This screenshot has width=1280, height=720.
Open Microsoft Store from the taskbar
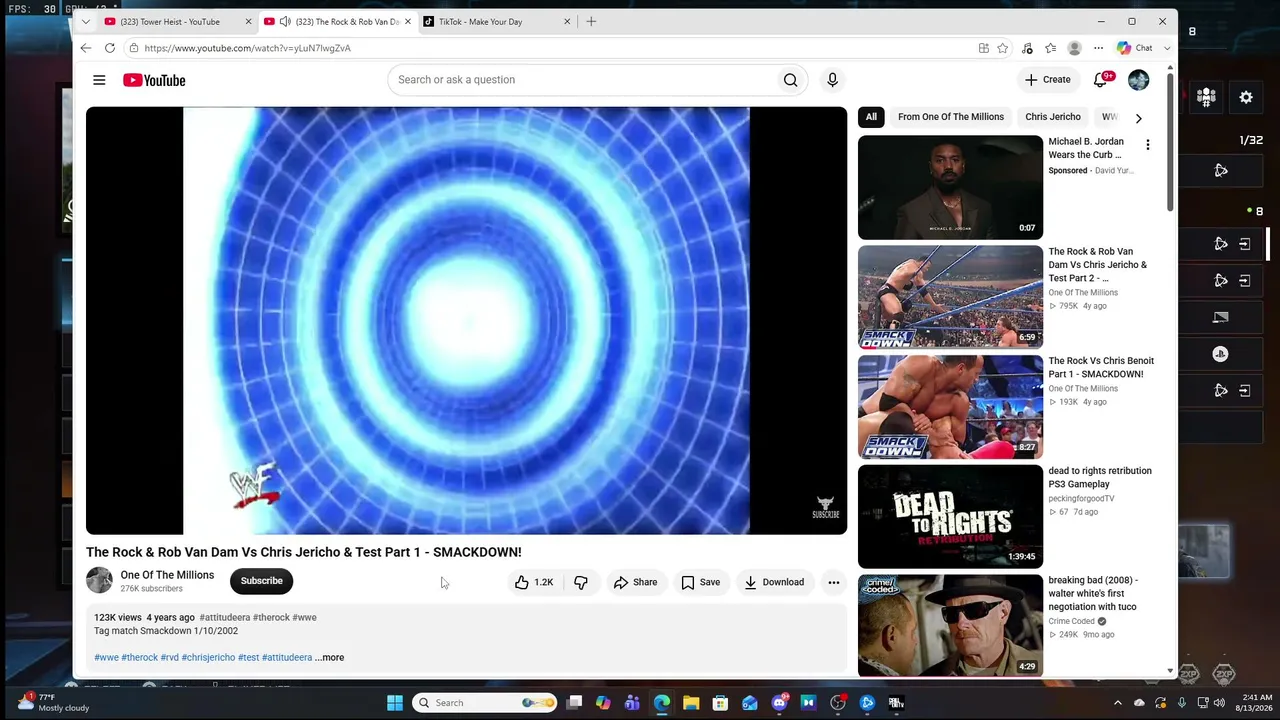click(x=720, y=703)
